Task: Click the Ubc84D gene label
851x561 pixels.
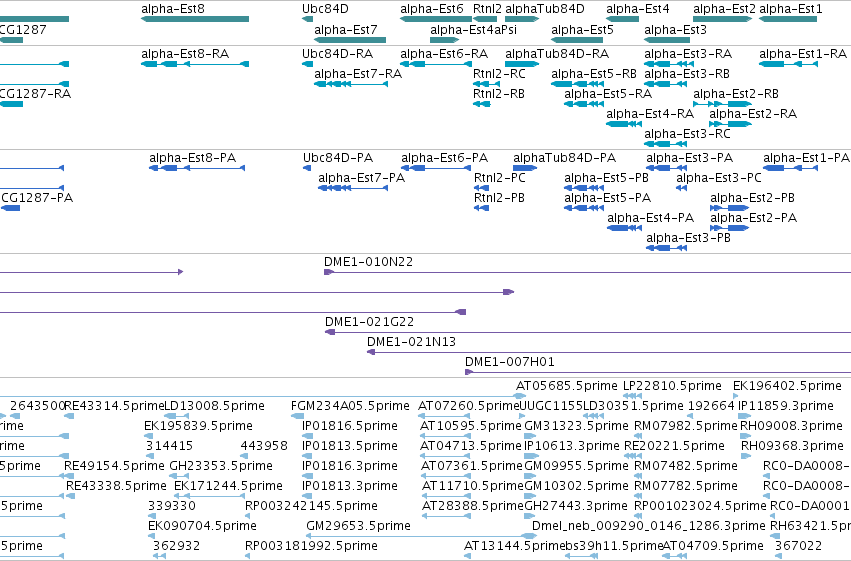Action: pyautogui.click(x=325, y=9)
